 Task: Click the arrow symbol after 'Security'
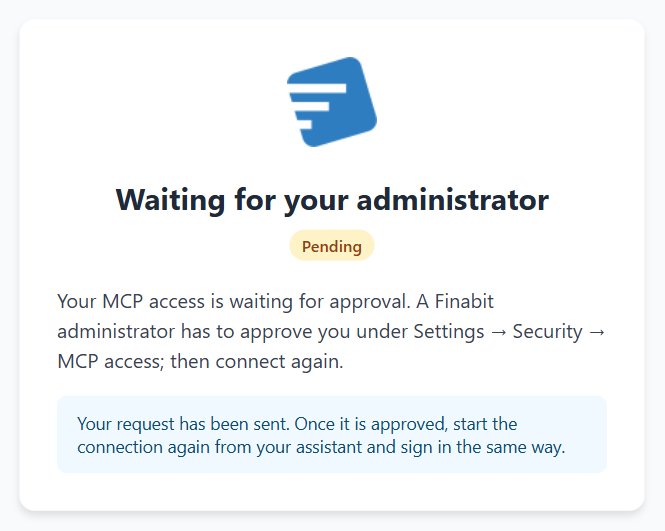(597, 333)
